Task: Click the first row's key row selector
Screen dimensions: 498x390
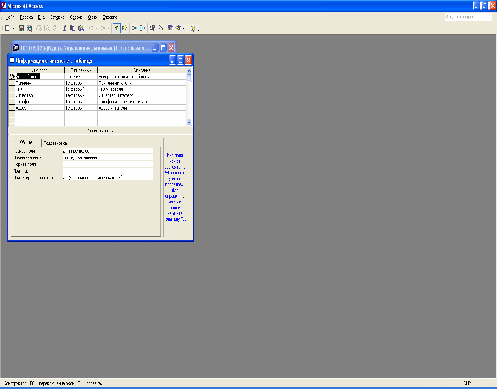Action: tap(12, 76)
